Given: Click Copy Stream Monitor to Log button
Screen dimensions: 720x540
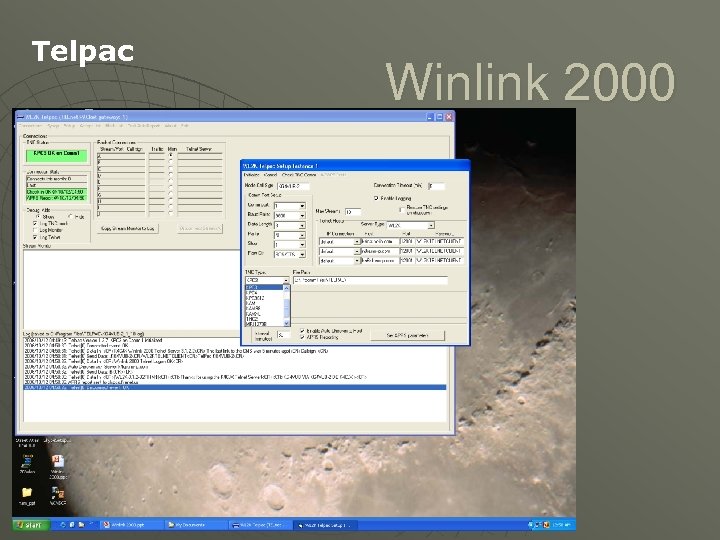Looking at the screenshot, I should [128, 228].
